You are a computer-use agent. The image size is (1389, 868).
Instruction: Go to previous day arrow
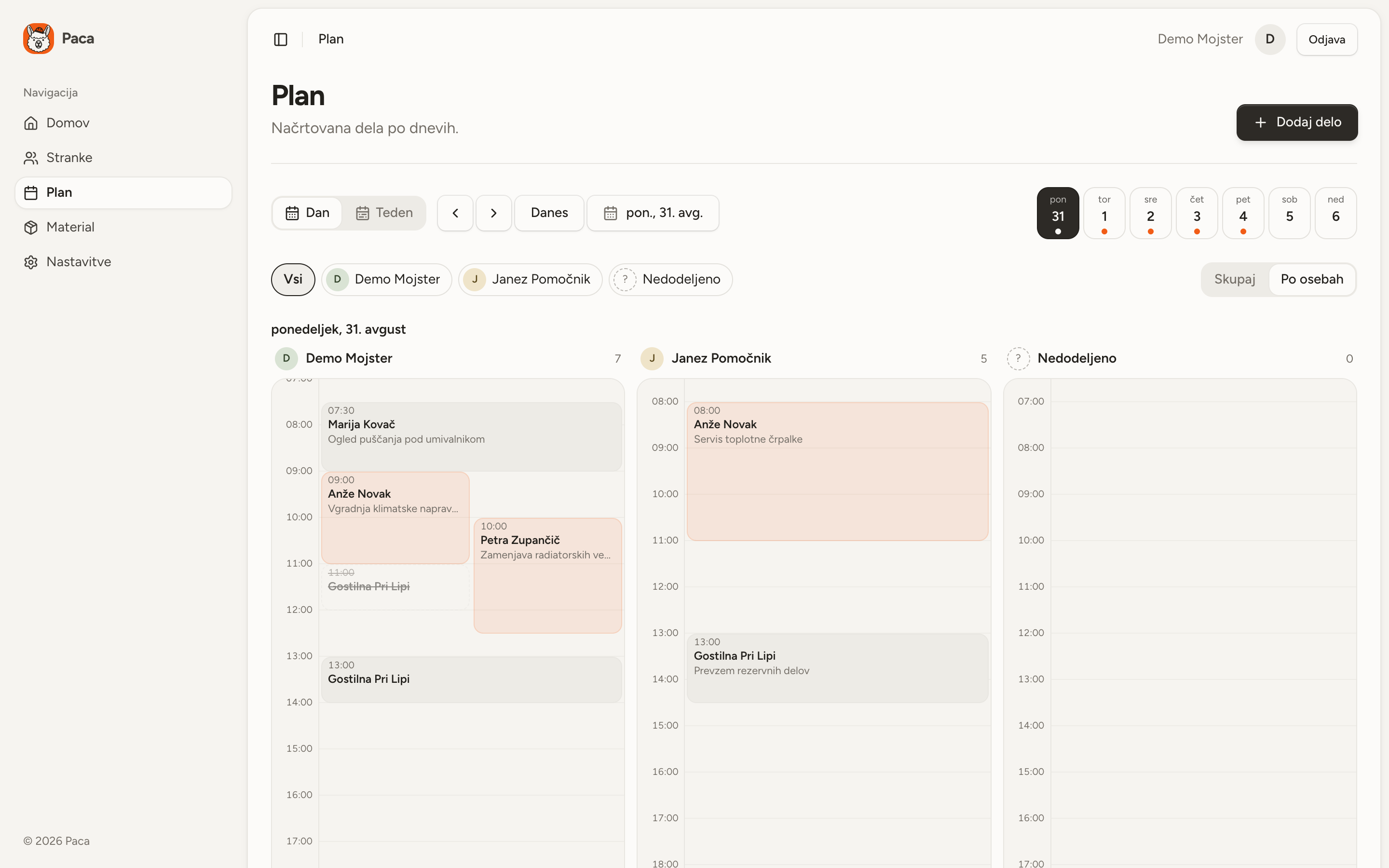pos(455,213)
